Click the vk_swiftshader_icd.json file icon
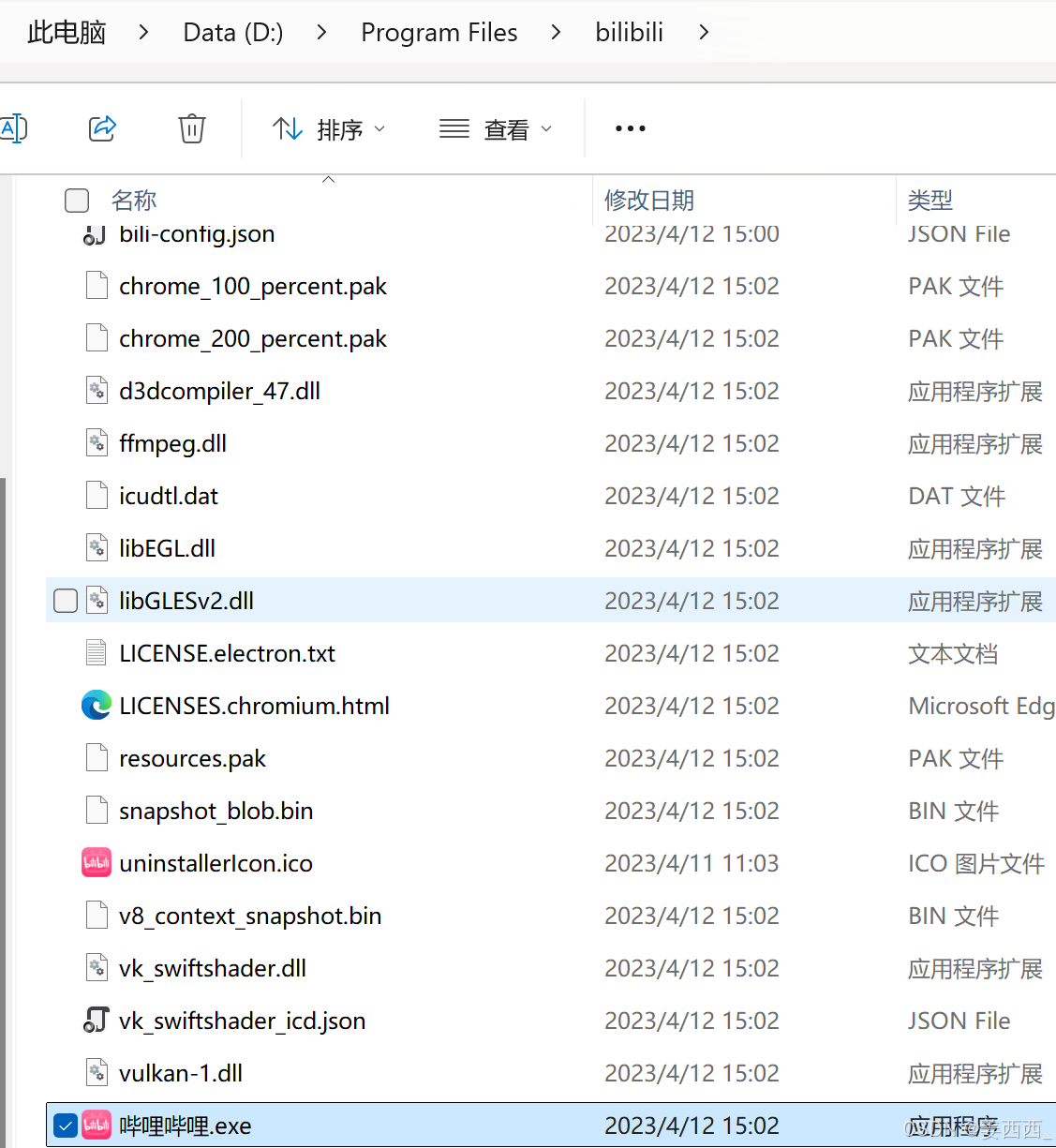Viewport: 1056px width, 1148px height. pyautogui.click(x=97, y=1021)
